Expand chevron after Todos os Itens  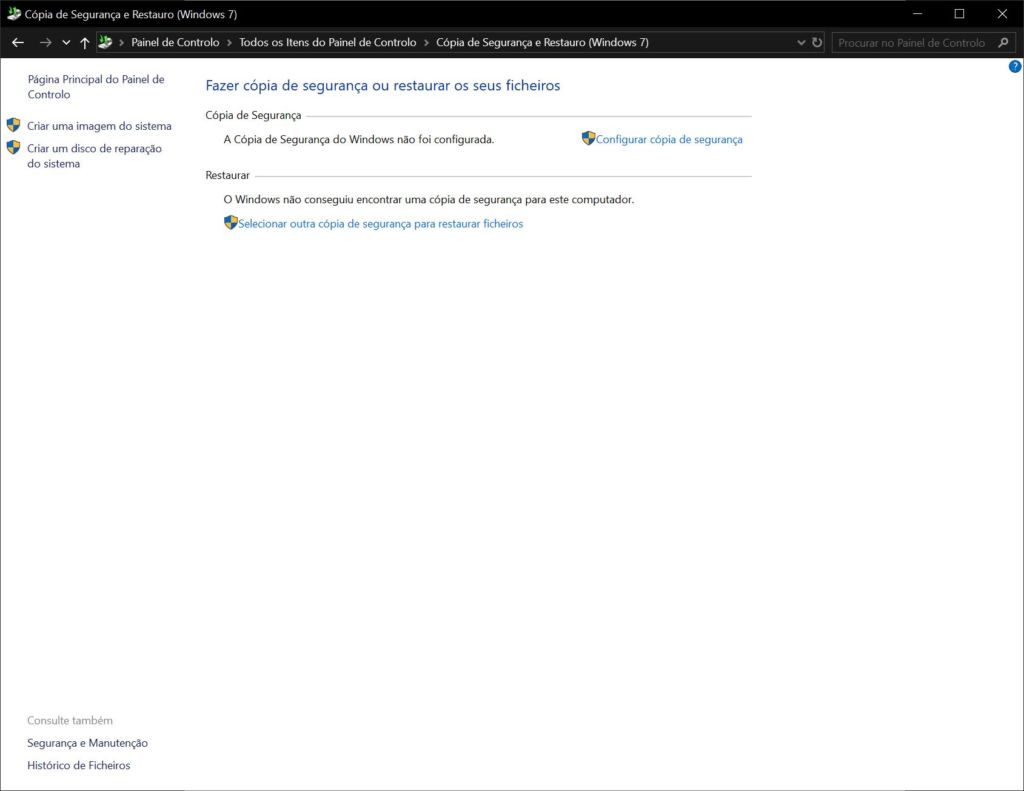(x=426, y=42)
